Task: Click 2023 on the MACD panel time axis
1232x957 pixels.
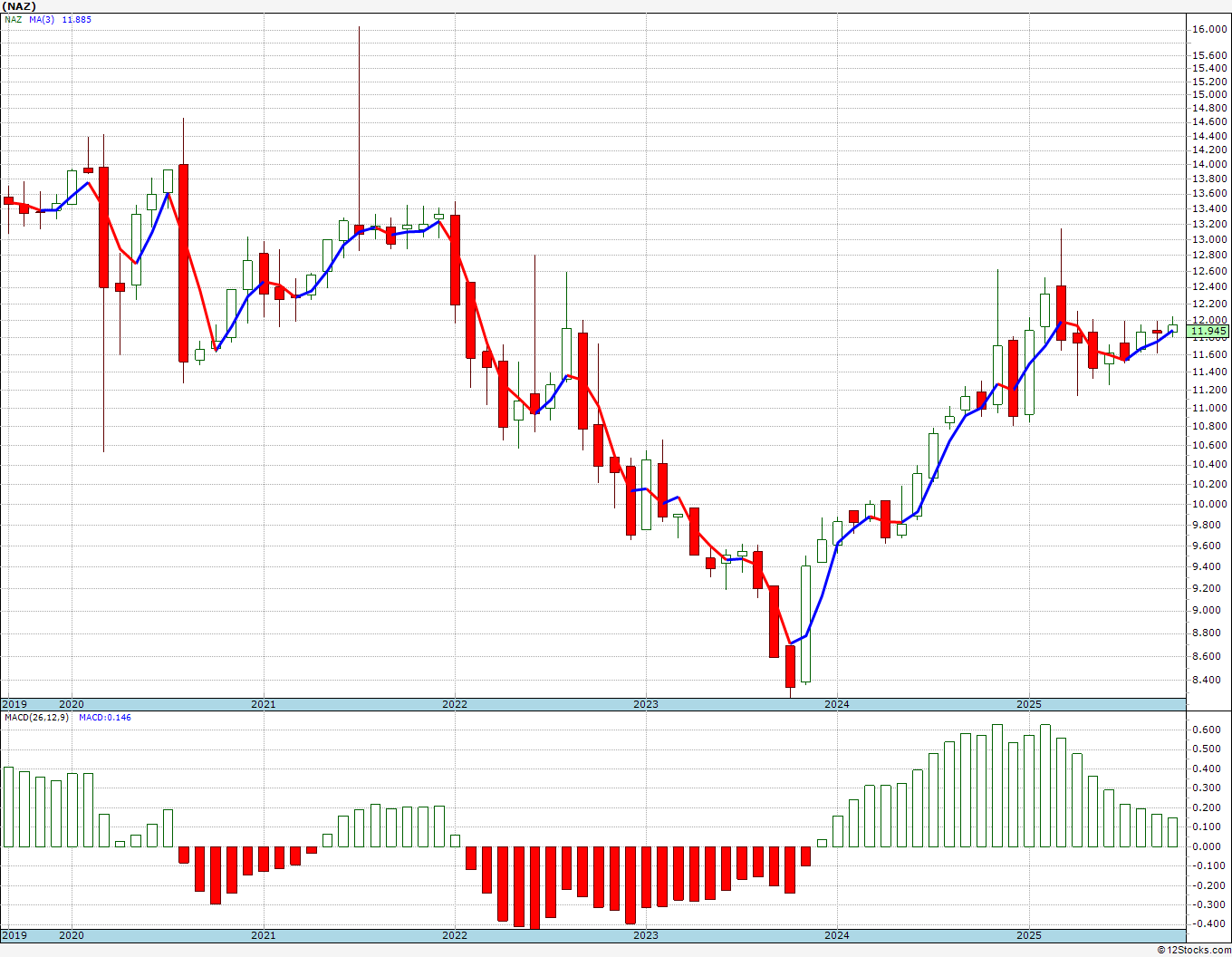Action: (646, 935)
